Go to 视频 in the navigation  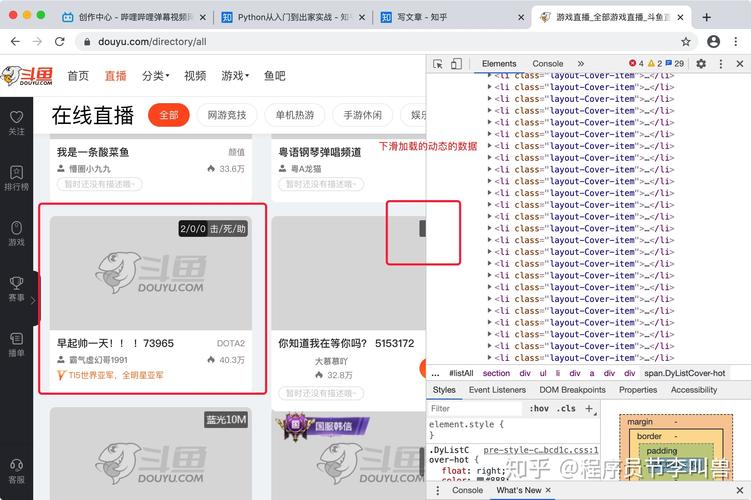195,76
